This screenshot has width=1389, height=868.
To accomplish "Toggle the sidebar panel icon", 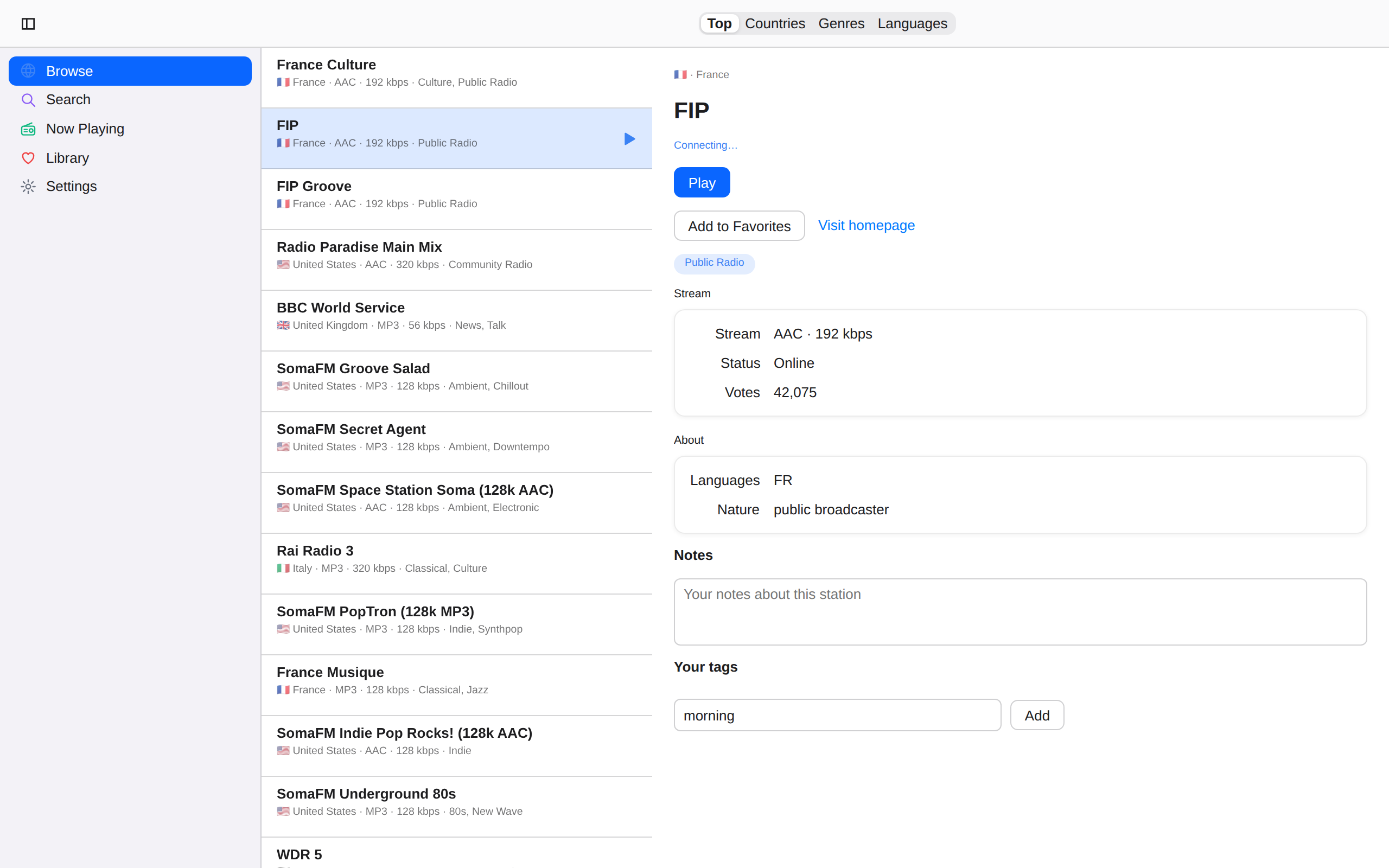I will [28, 23].
